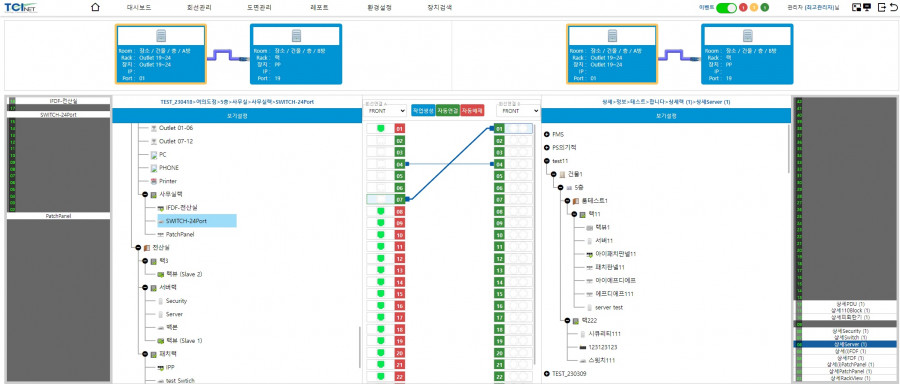Click the picture-in-picture layout icon
This screenshot has width=900, height=384.
coord(857,7)
